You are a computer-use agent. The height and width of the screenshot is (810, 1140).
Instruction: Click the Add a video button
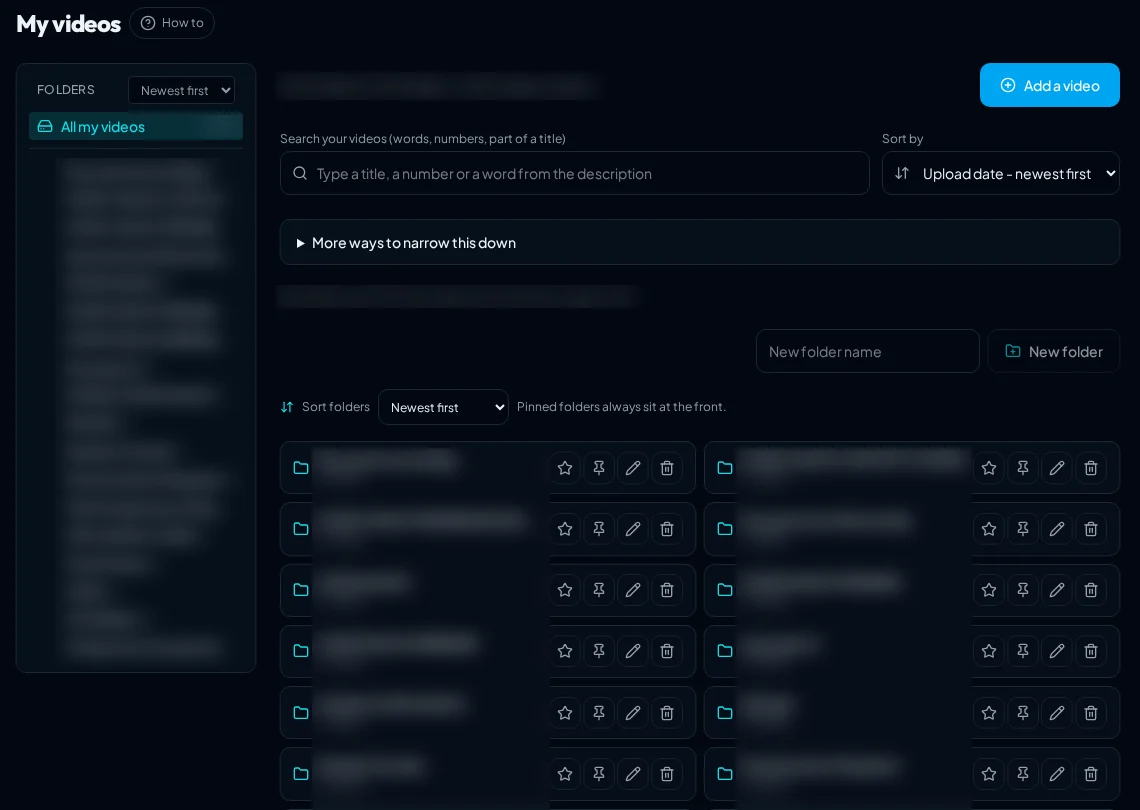point(1049,85)
